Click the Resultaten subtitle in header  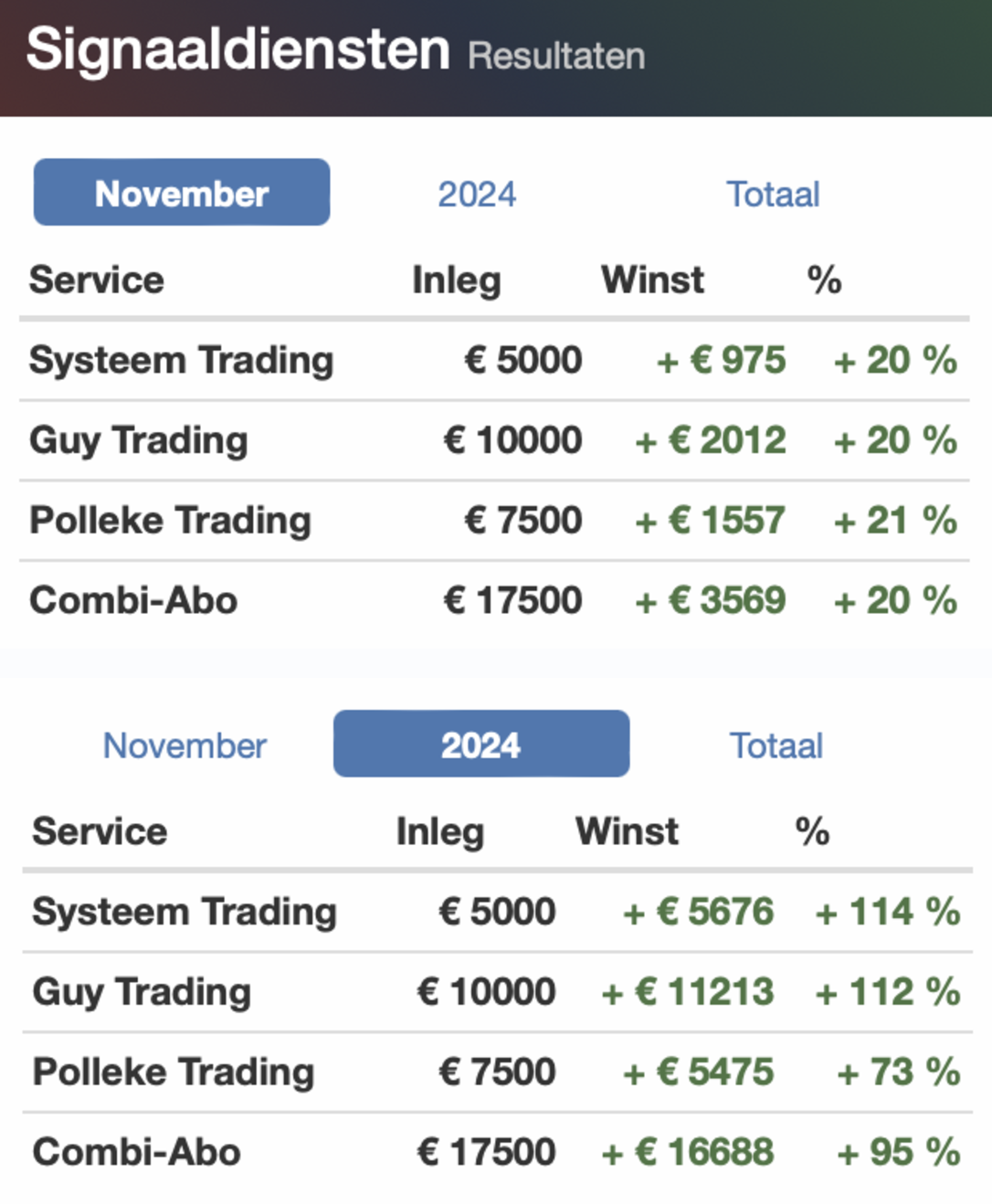pyautogui.click(x=556, y=56)
